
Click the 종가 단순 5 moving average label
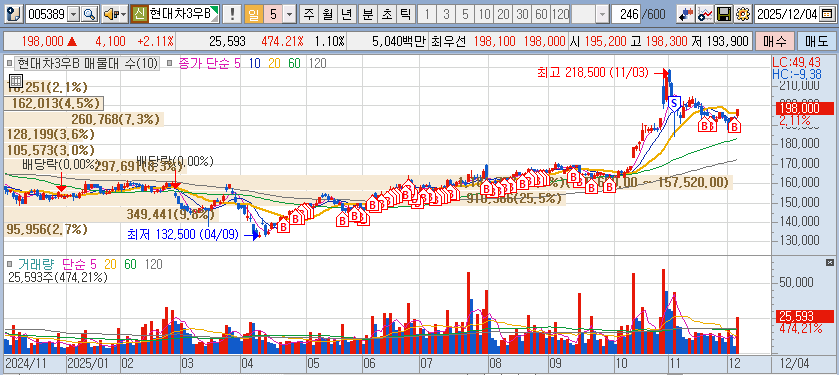pos(210,64)
